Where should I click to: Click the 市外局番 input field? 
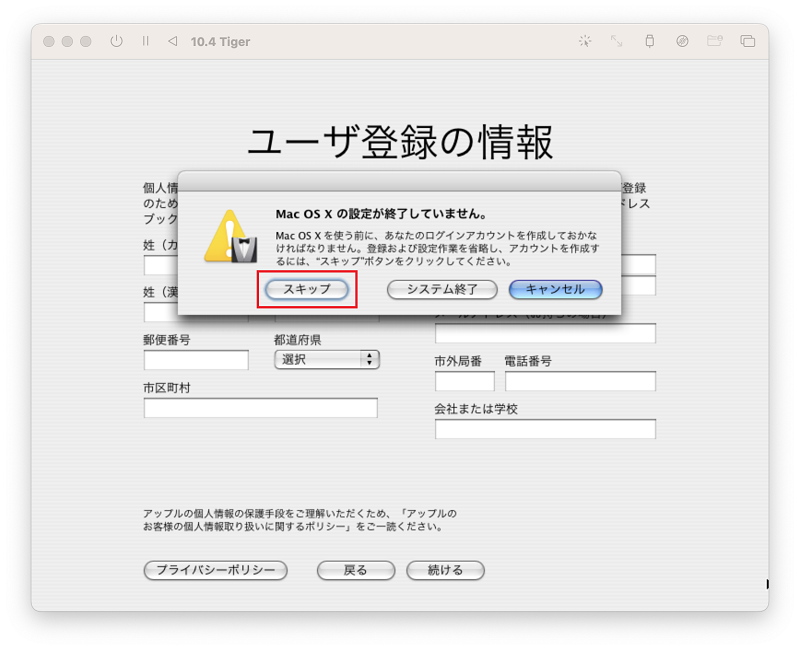point(464,381)
